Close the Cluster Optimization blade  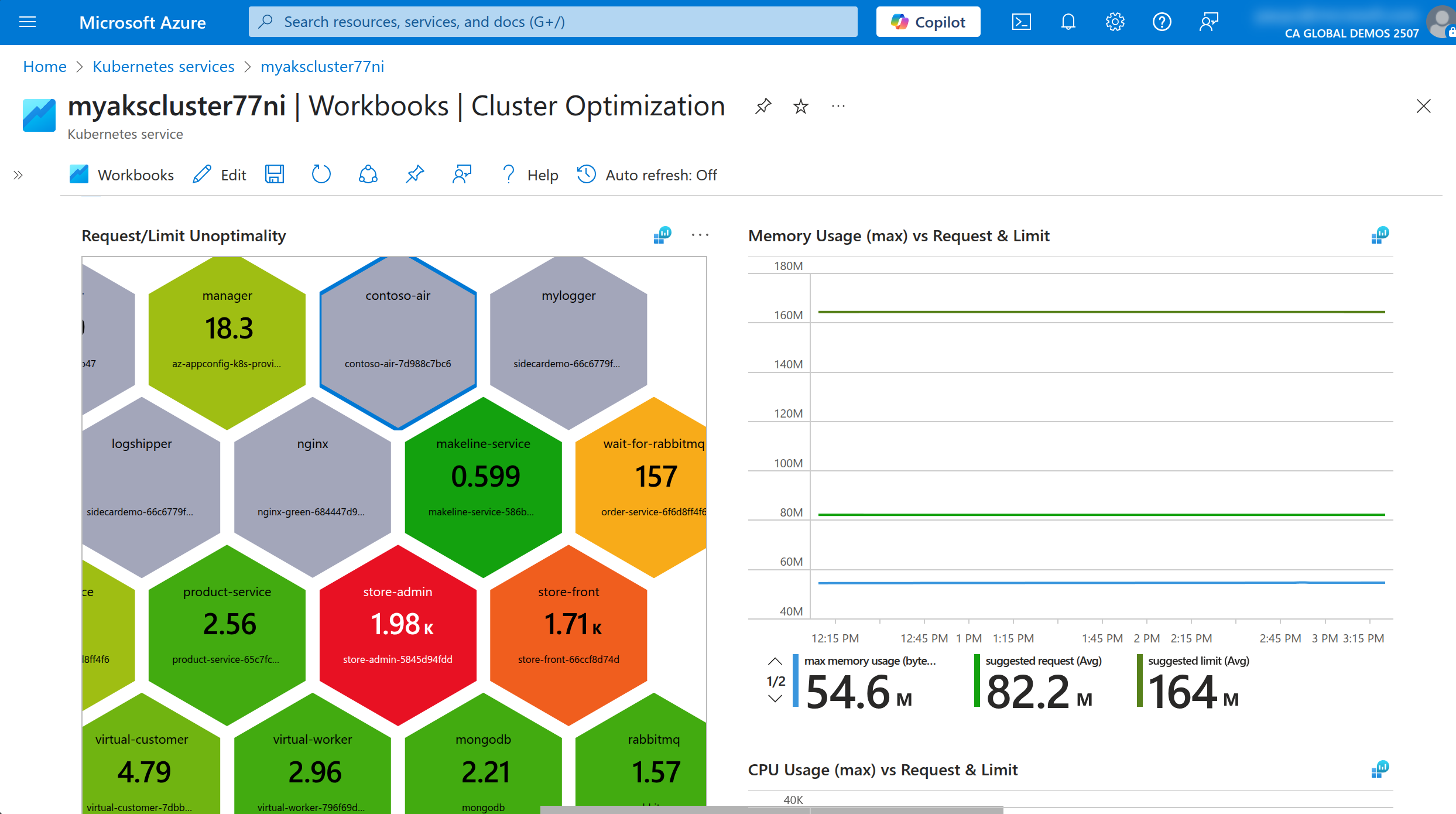(x=1423, y=106)
